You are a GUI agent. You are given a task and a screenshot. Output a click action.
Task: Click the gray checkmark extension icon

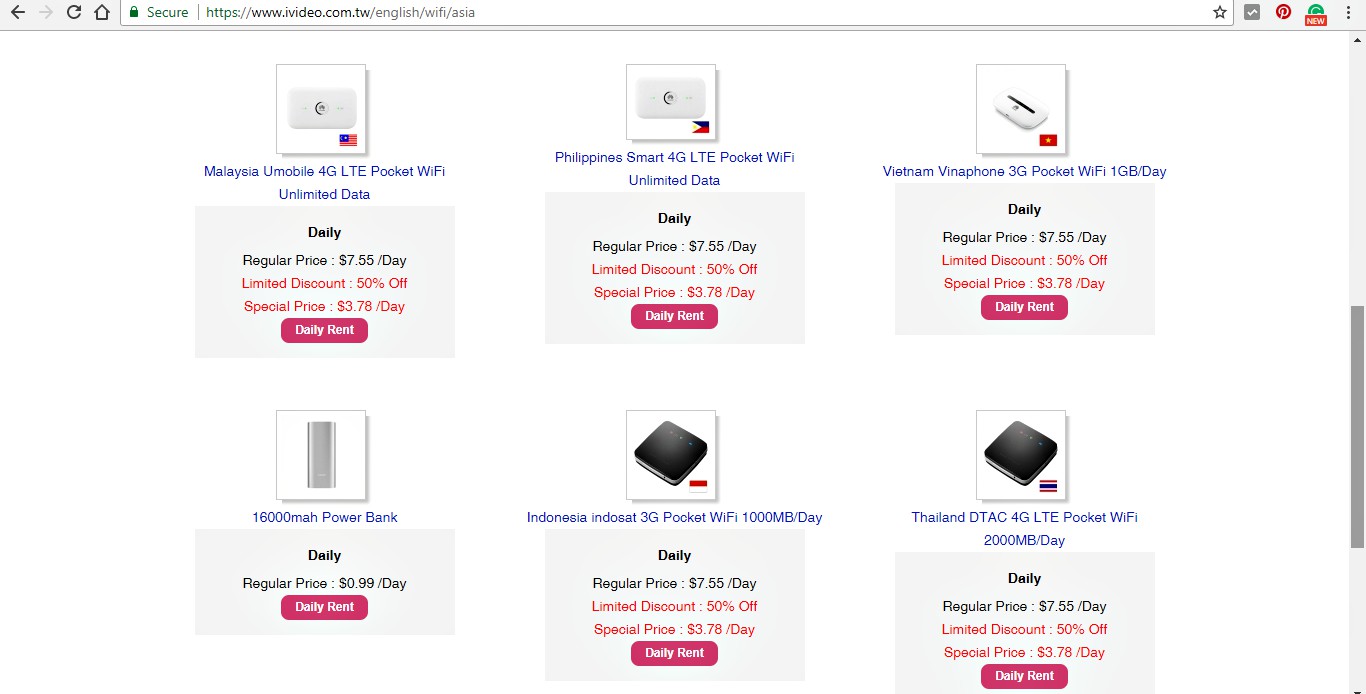[x=1252, y=13]
